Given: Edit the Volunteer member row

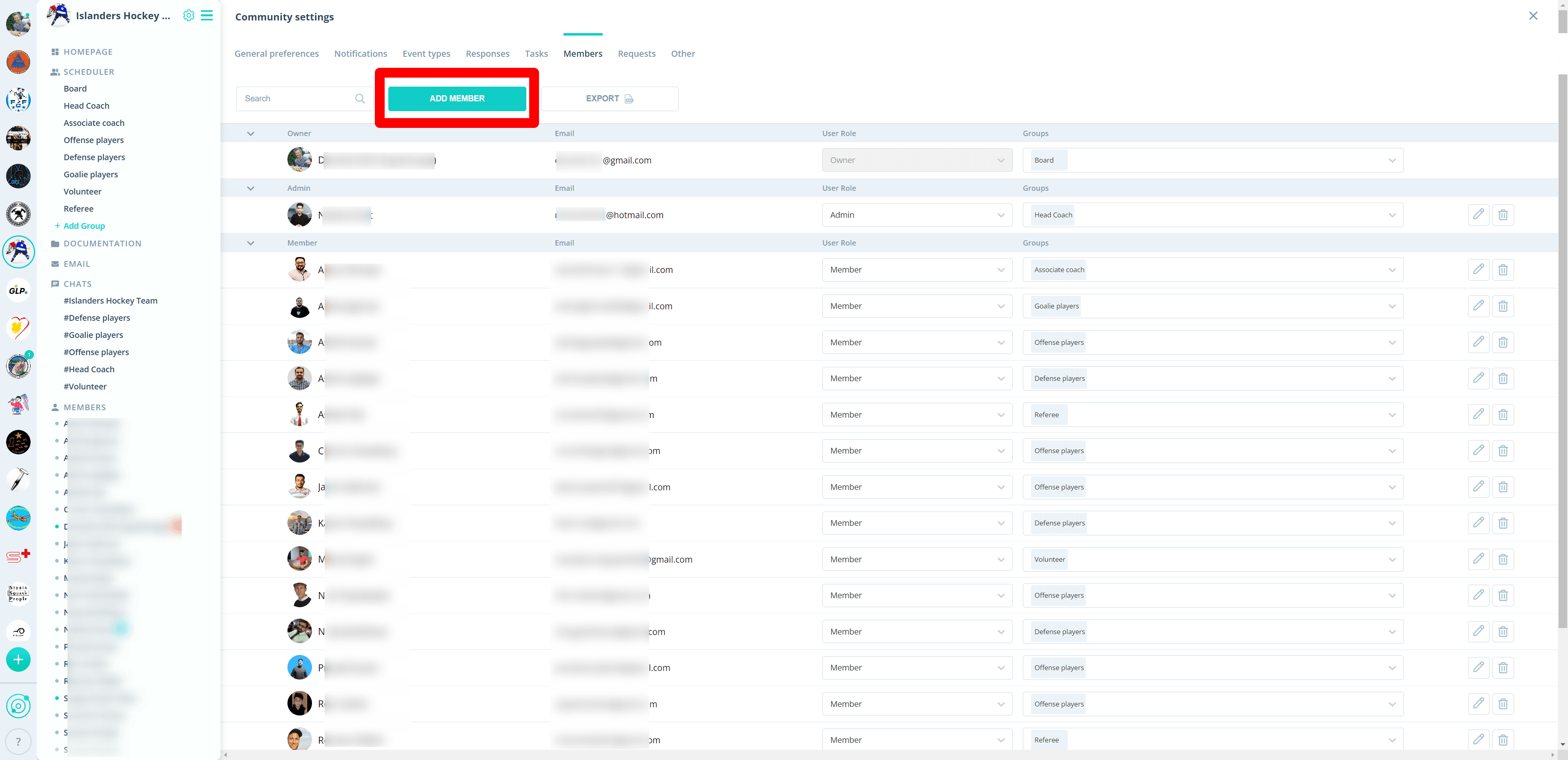Looking at the screenshot, I should point(1479,559).
